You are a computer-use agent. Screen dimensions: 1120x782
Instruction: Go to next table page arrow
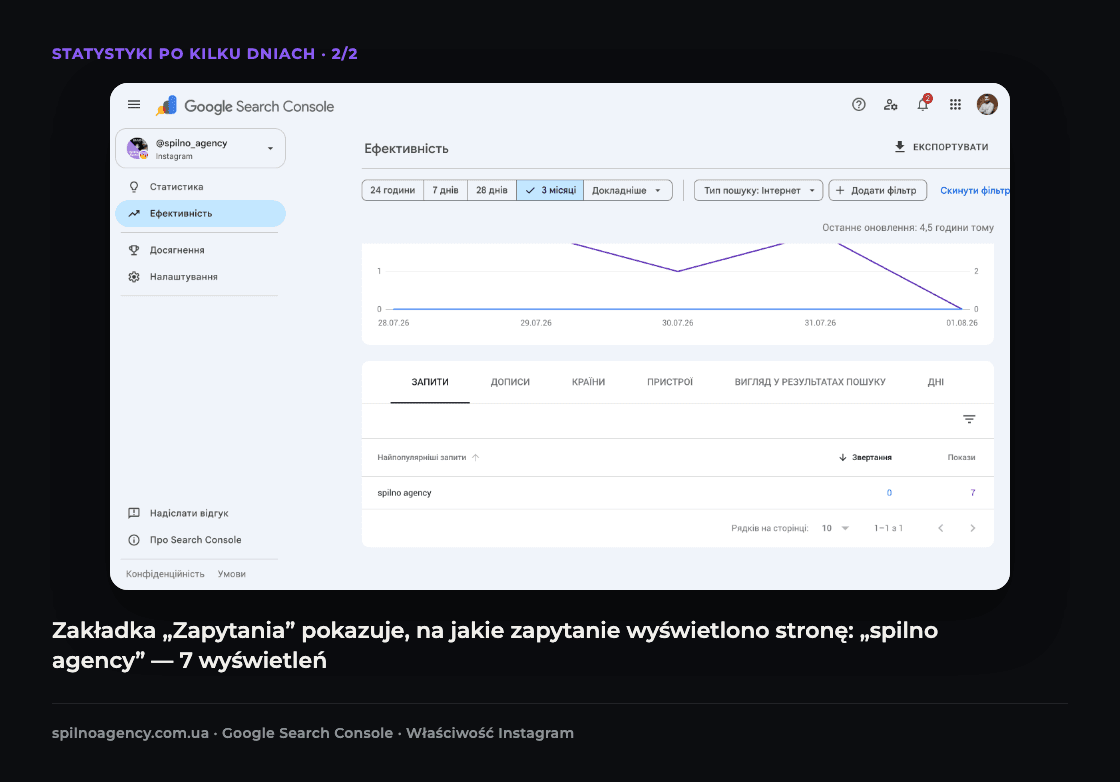tap(972, 528)
